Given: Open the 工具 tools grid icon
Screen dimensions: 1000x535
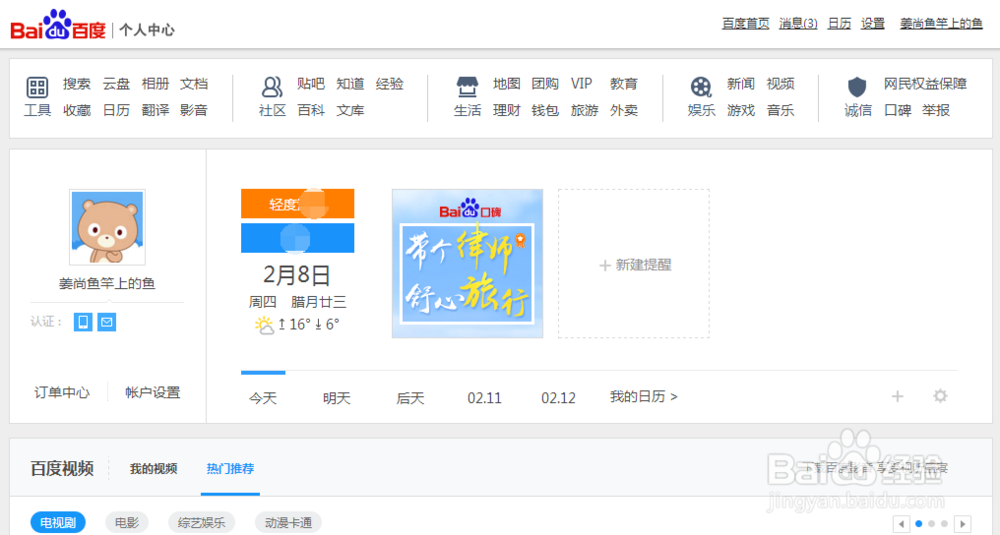Looking at the screenshot, I should pyautogui.click(x=37, y=87).
